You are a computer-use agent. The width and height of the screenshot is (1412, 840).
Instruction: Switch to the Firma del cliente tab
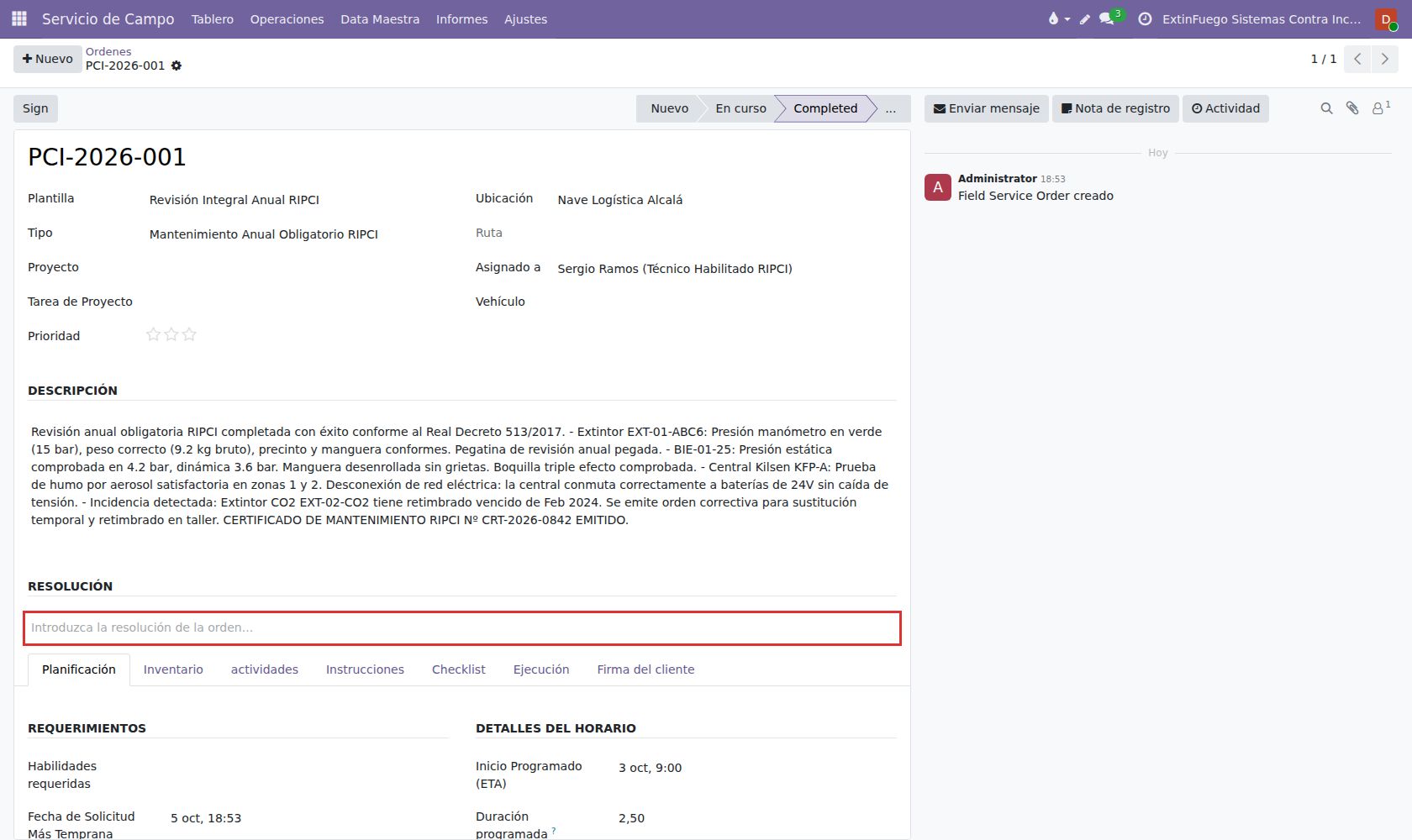tap(645, 669)
